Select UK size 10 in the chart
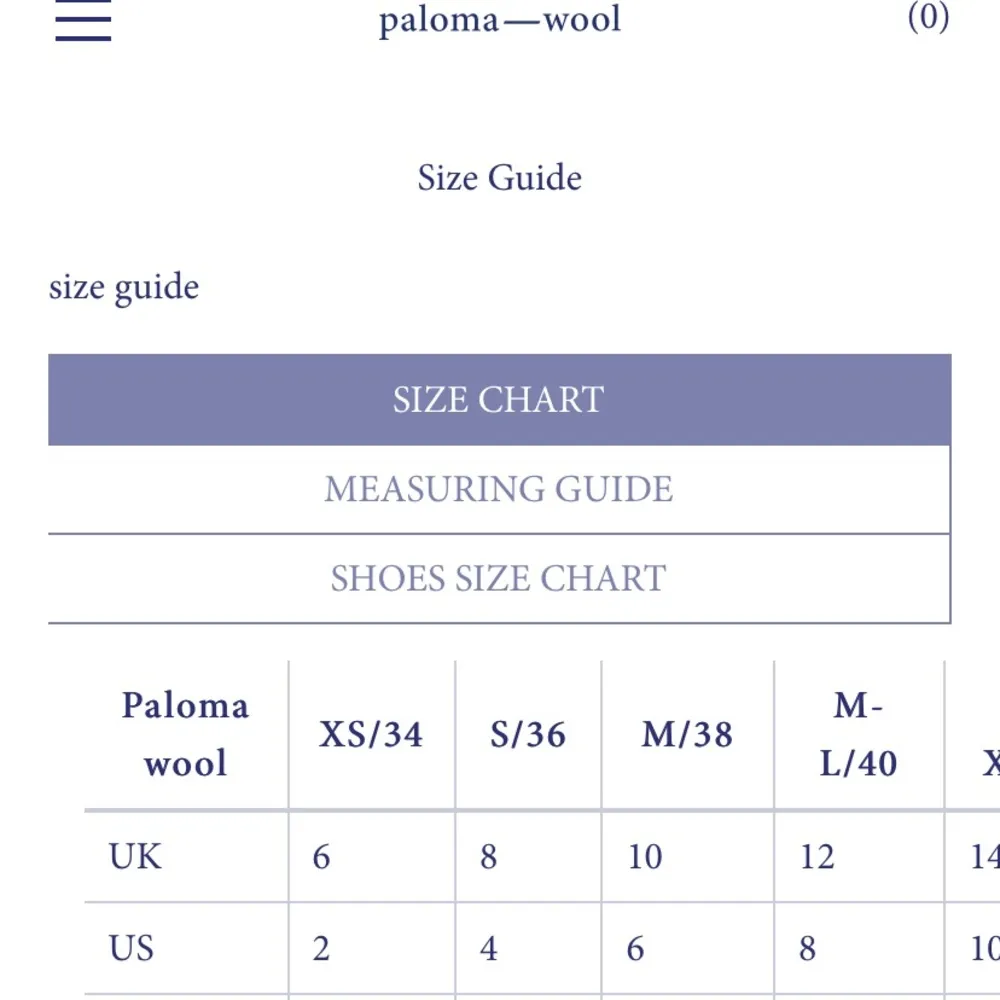Viewport: 1000px width, 1000px height. pyautogui.click(x=645, y=857)
